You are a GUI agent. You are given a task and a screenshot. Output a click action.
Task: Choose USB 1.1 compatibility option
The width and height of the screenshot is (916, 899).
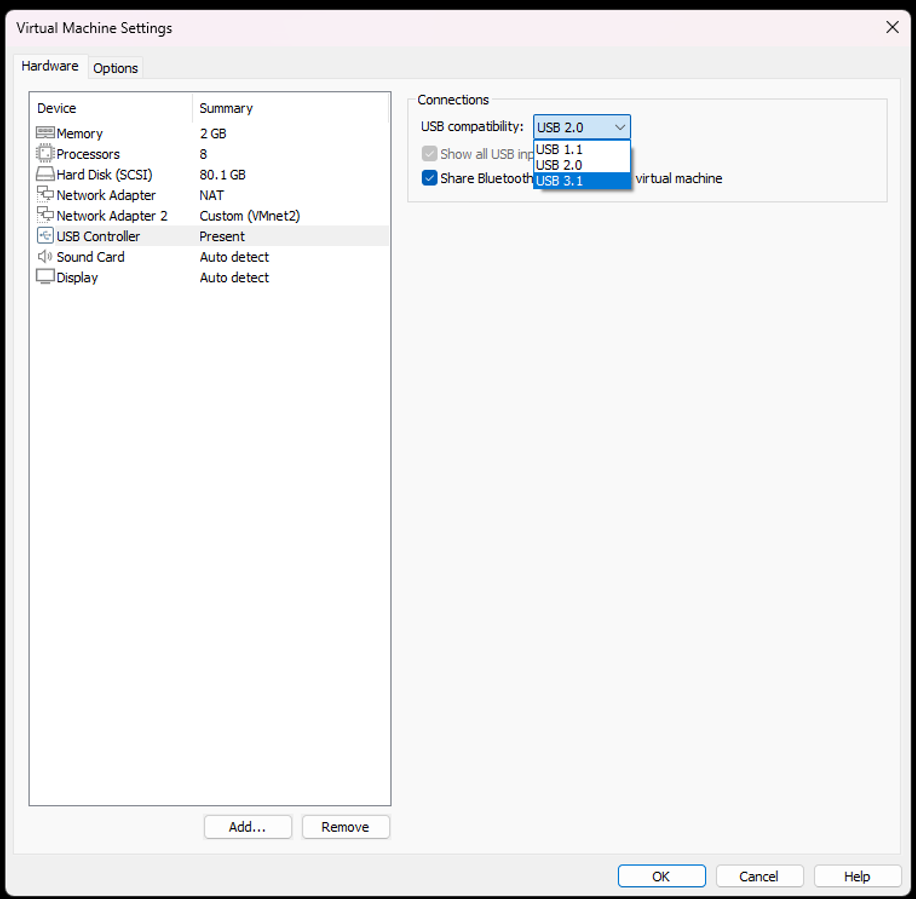point(560,149)
